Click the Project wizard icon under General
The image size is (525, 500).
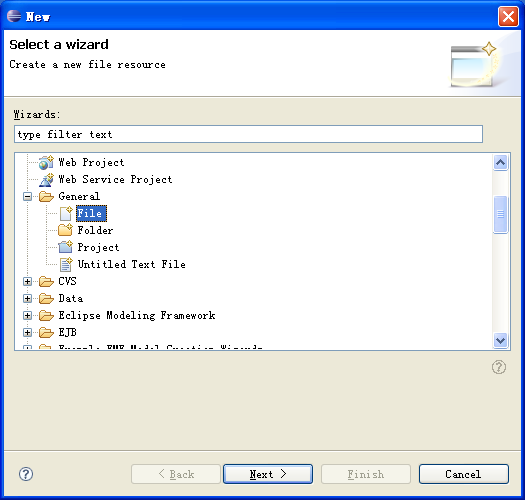pos(65,247)
